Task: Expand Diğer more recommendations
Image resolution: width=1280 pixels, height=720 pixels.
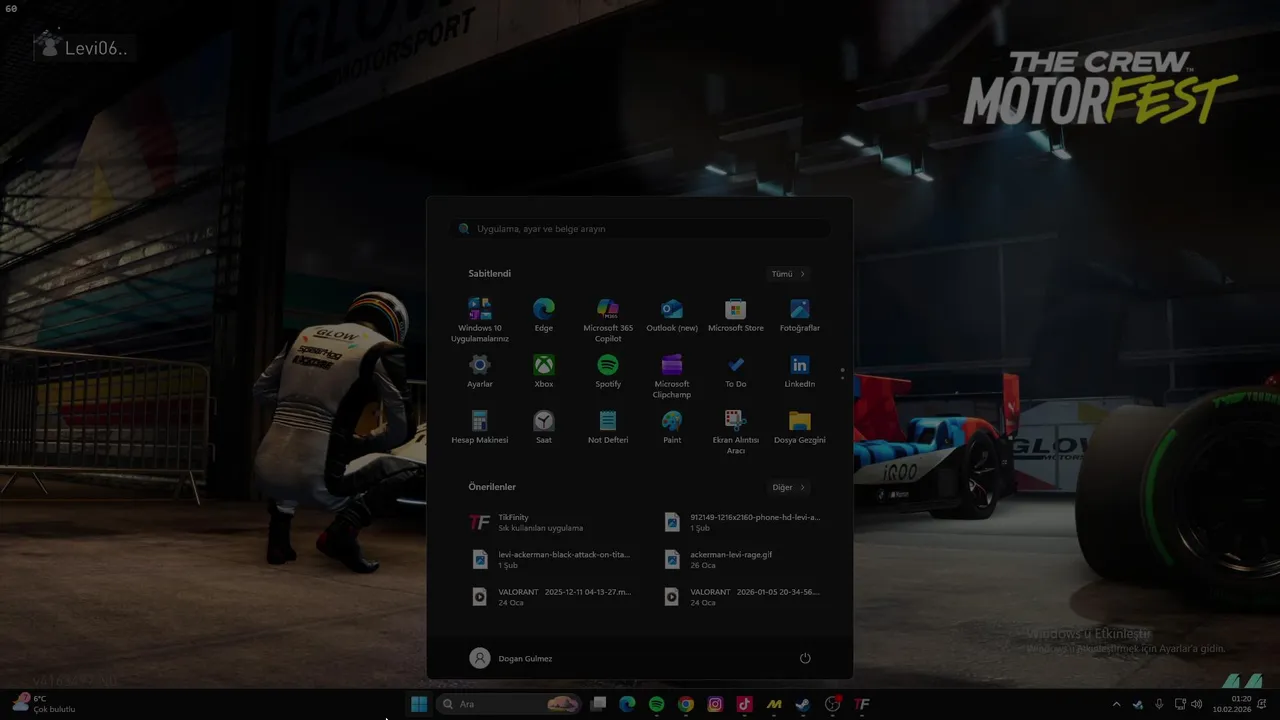Action: pyautogui.click(x=788, y=488)
